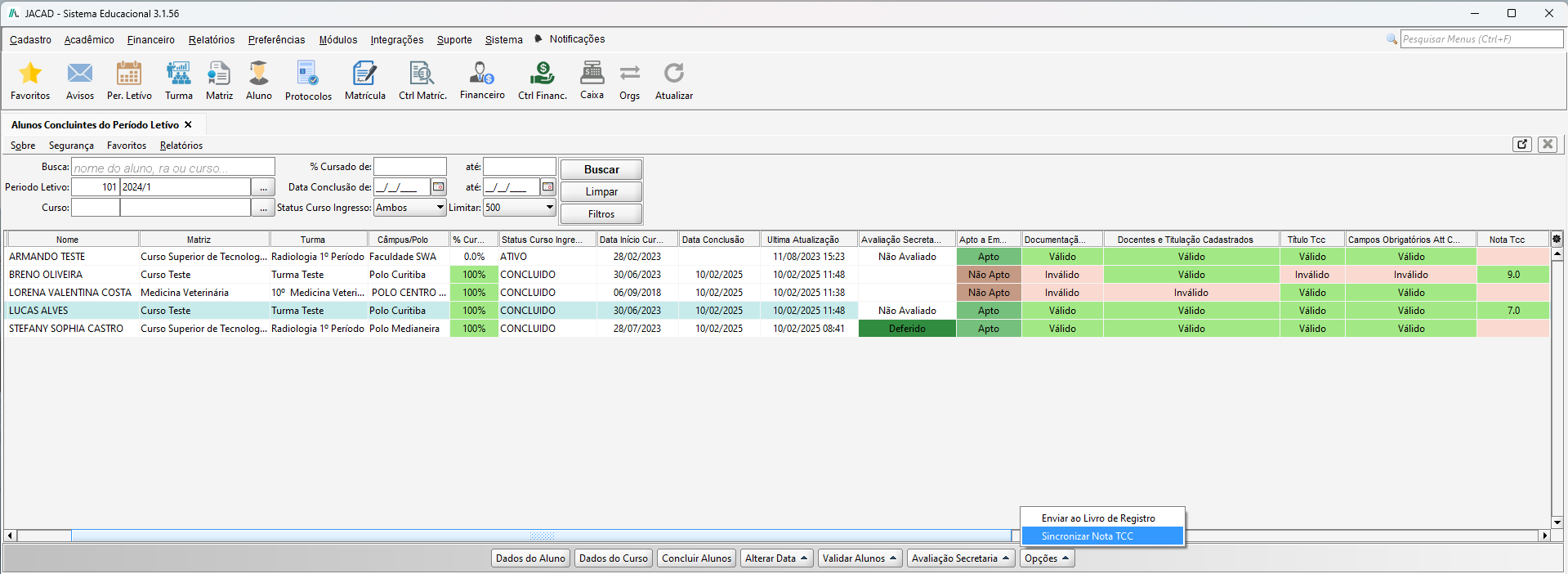The width and height of the screenshot is (1568, 574).
Task: Open the Alterar Data dropdown button
Action: [x=777, y=558]
